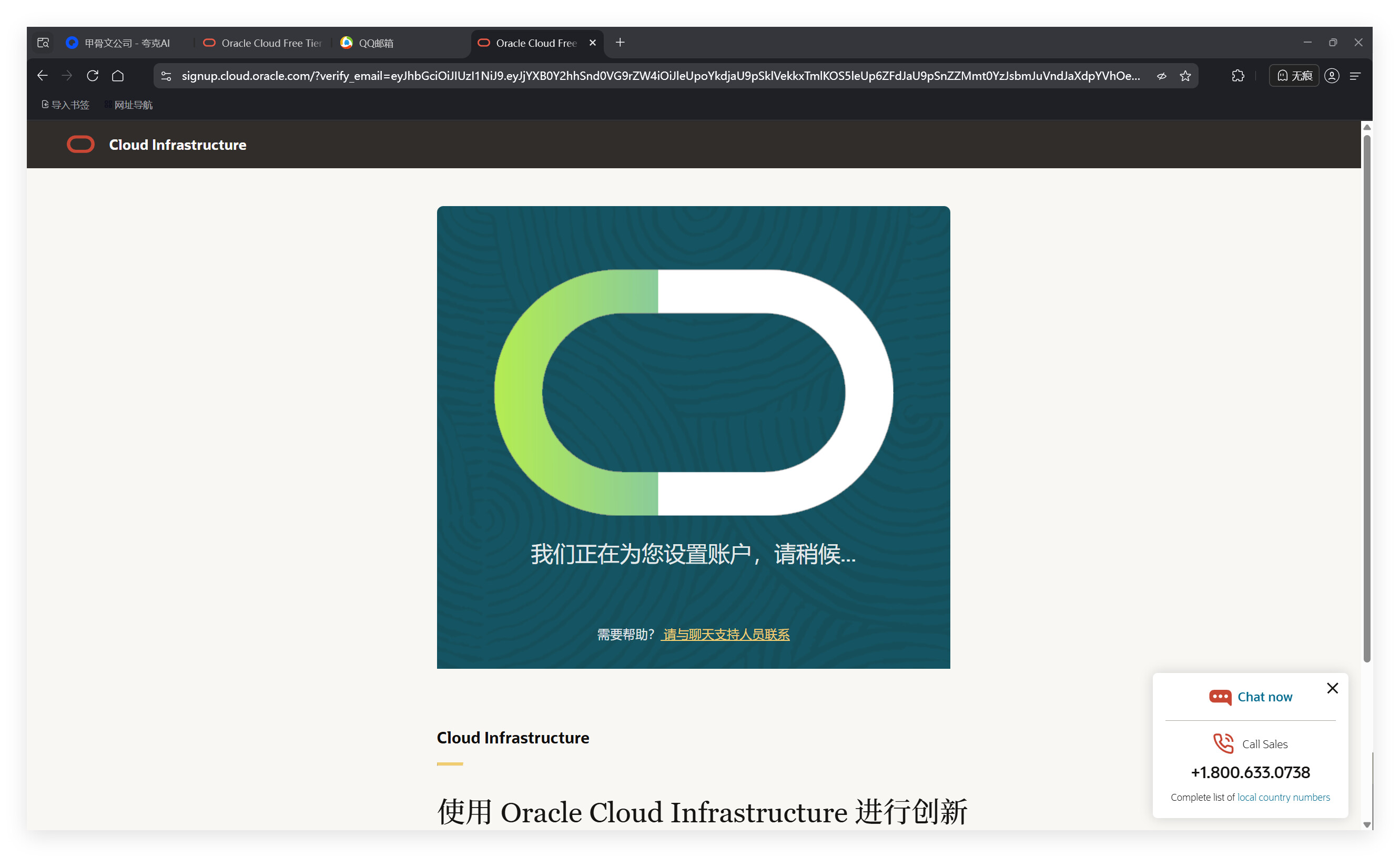Bookmark this page with the star icon

click(1185, 76)
